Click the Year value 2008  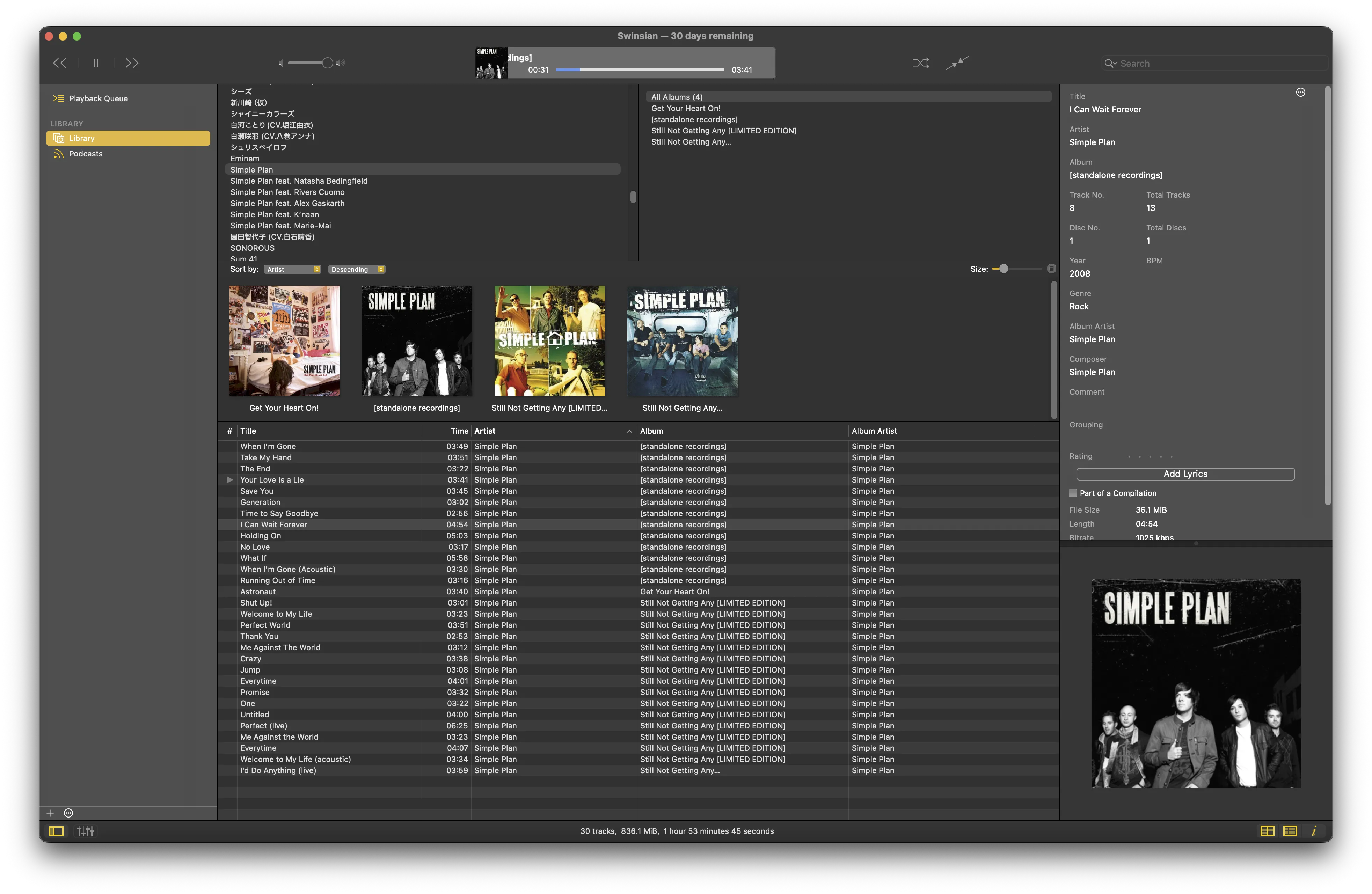pyautogui.click(x=1080, y=274)
